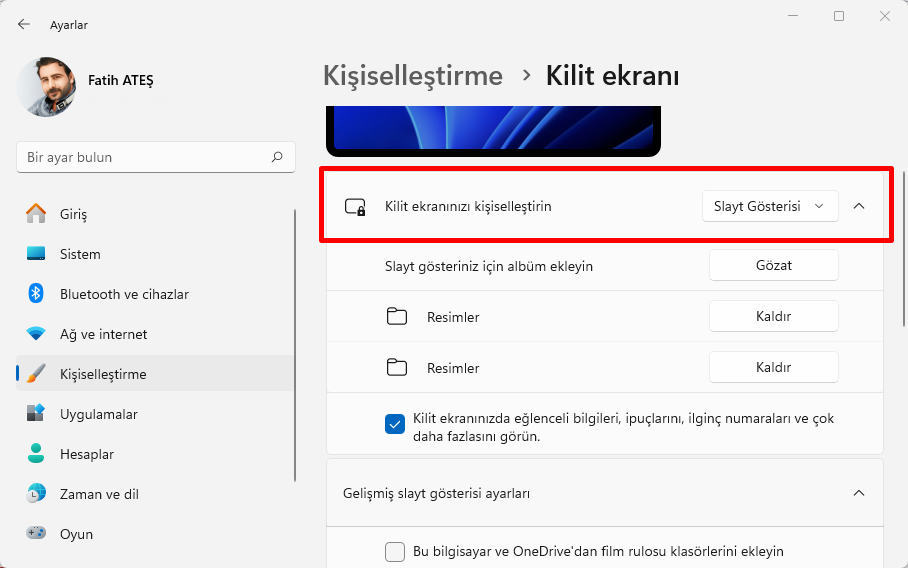Viewport: 908px width, 568px height.
Task: Open Oyun settings page
Action: [x=155, y=533]
